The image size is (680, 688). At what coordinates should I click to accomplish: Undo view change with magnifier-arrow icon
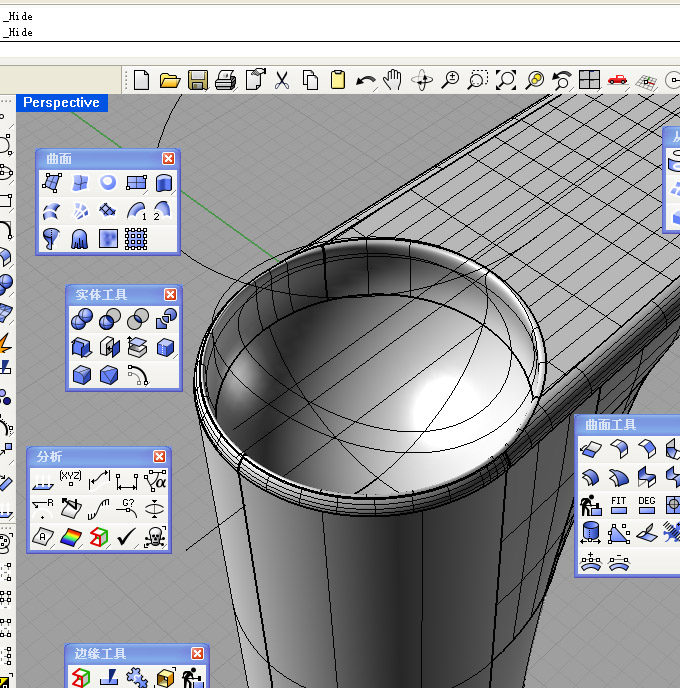(x=562, y=80)
